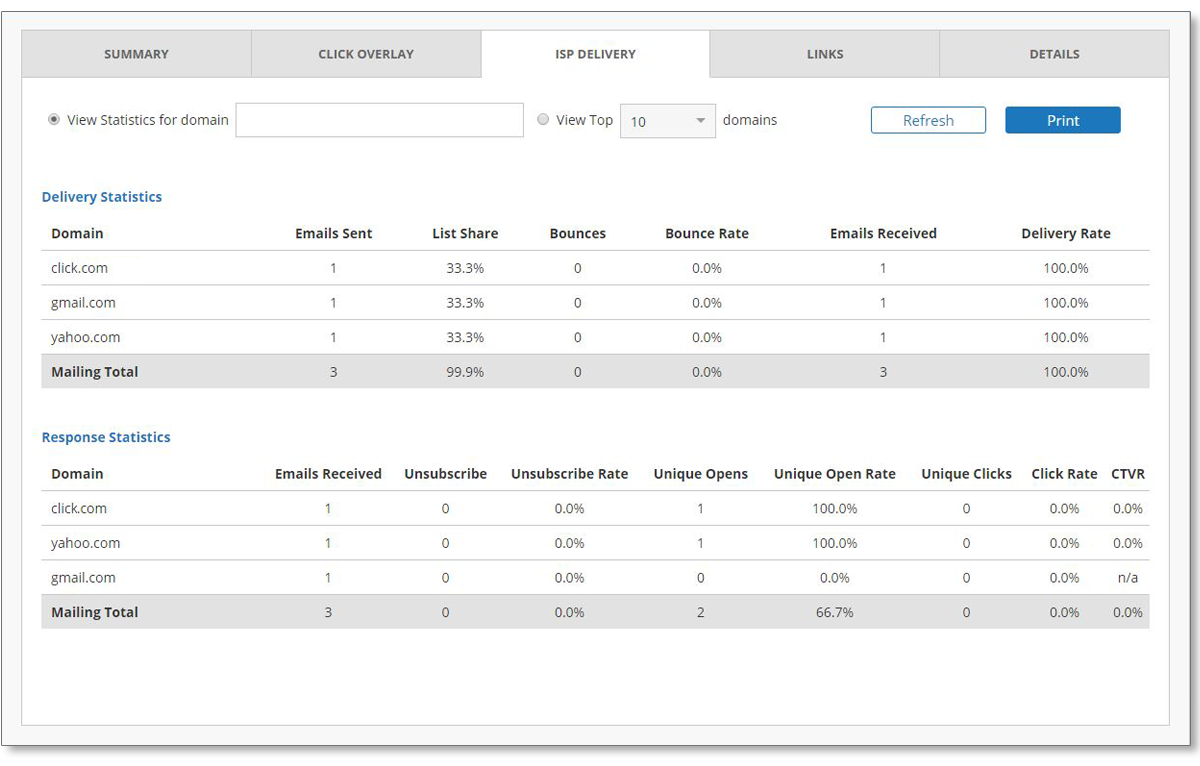Screen dimensions: 1200x766
Task: Click the 100.0% unique open rate for yahoo.com
Action: tap(835, 543)
